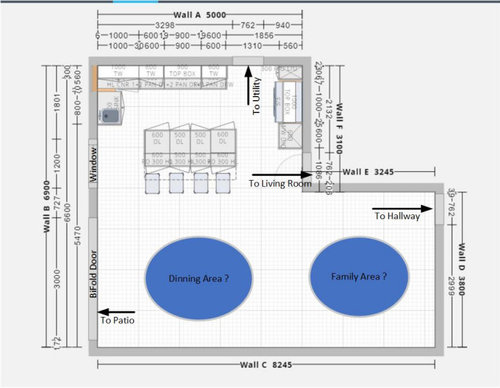Select the 6600 vertical dimension value
The height and width of the screenshot is (388, 500).
click(x=67, y=212)
